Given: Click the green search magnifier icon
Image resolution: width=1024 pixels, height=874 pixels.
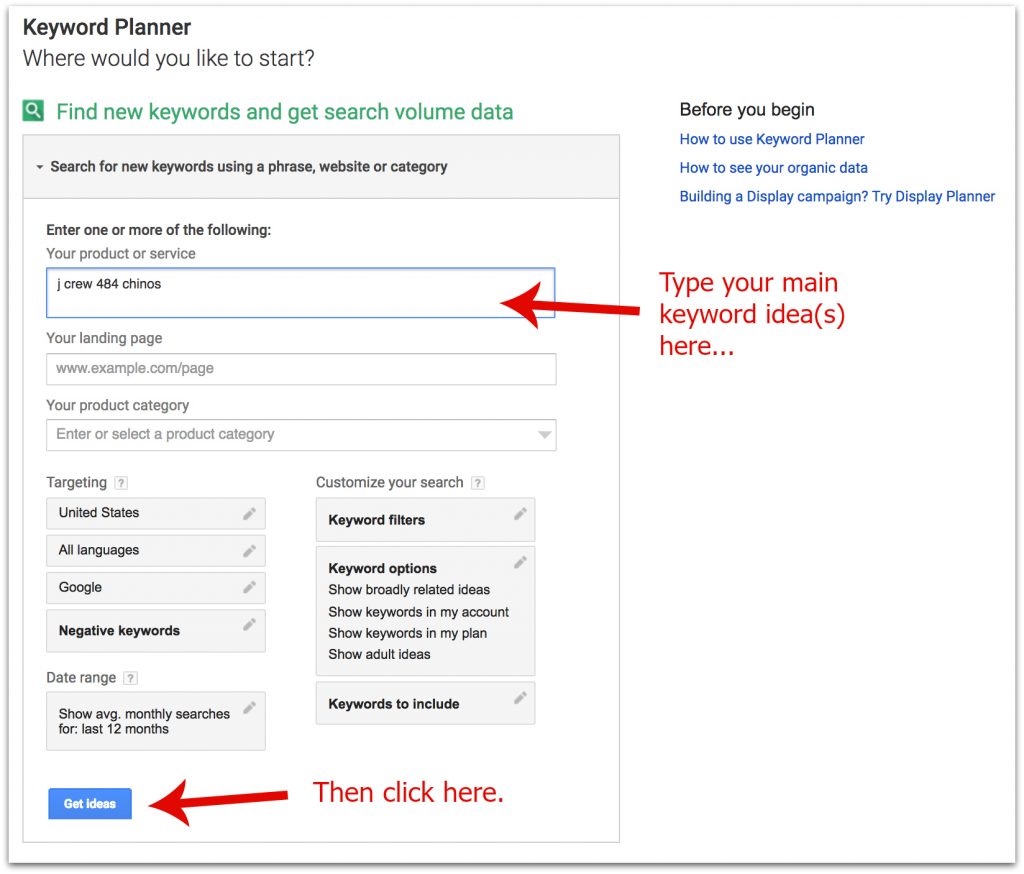Looking at the screenshot, I should click(x=33, y=110).
